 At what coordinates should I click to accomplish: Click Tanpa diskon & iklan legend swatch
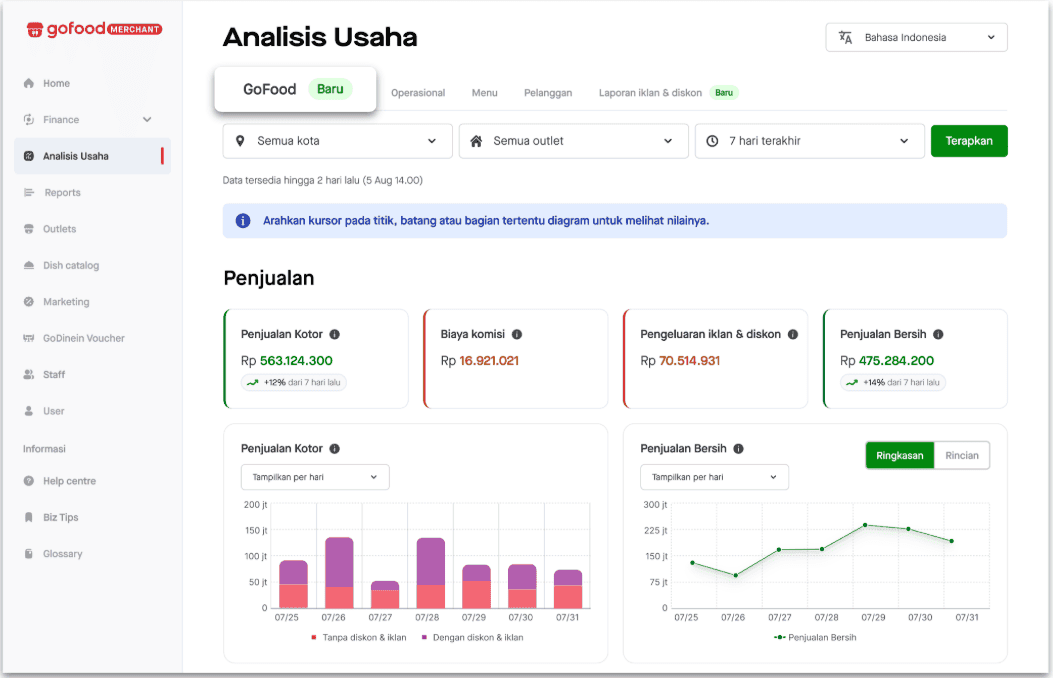tap(314, 638)
